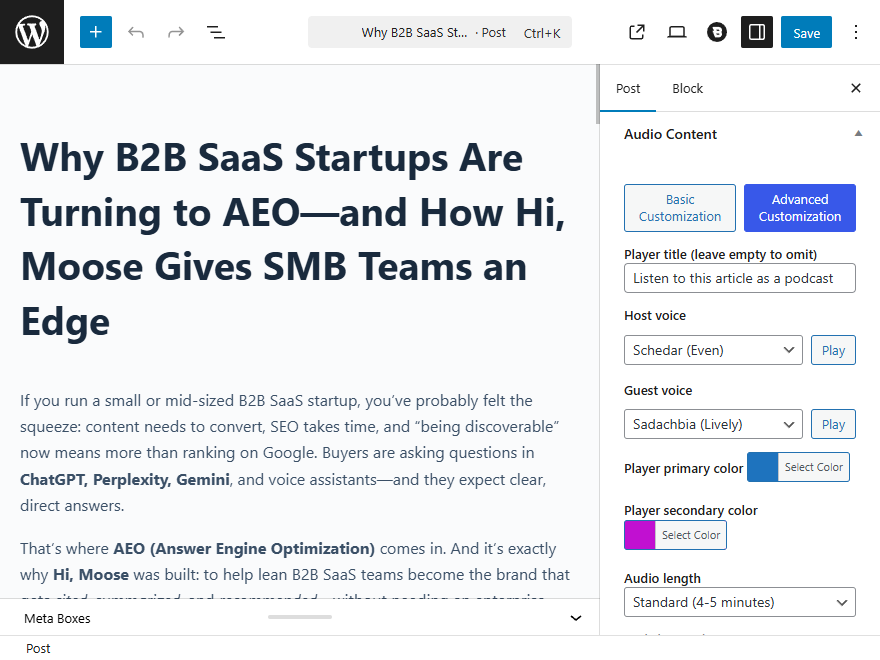The height and width of the screenshot is (660, 880).
Task: Open the three-dot Options menu
Action: (855, 32)
